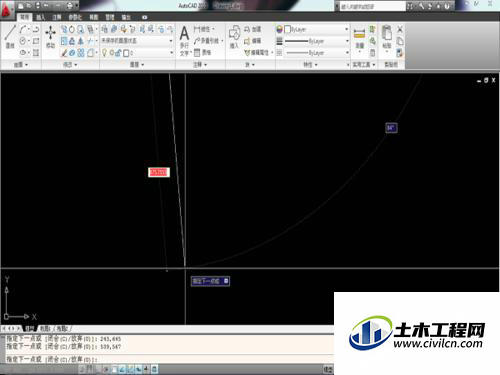
Task: Choose the Circle tool in Draw panel
Action: [x=23, y=41]
